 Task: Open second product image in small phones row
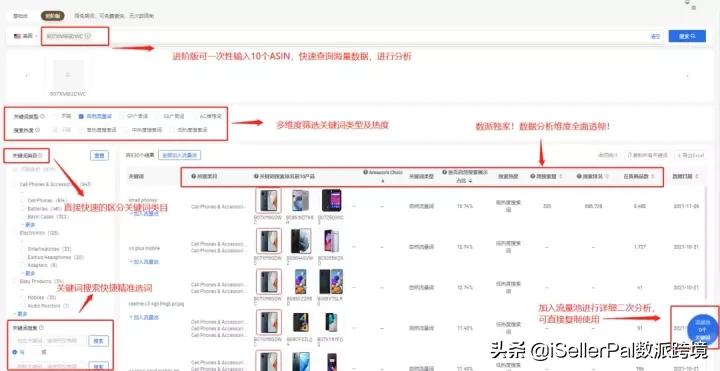(x=300, y=201)
